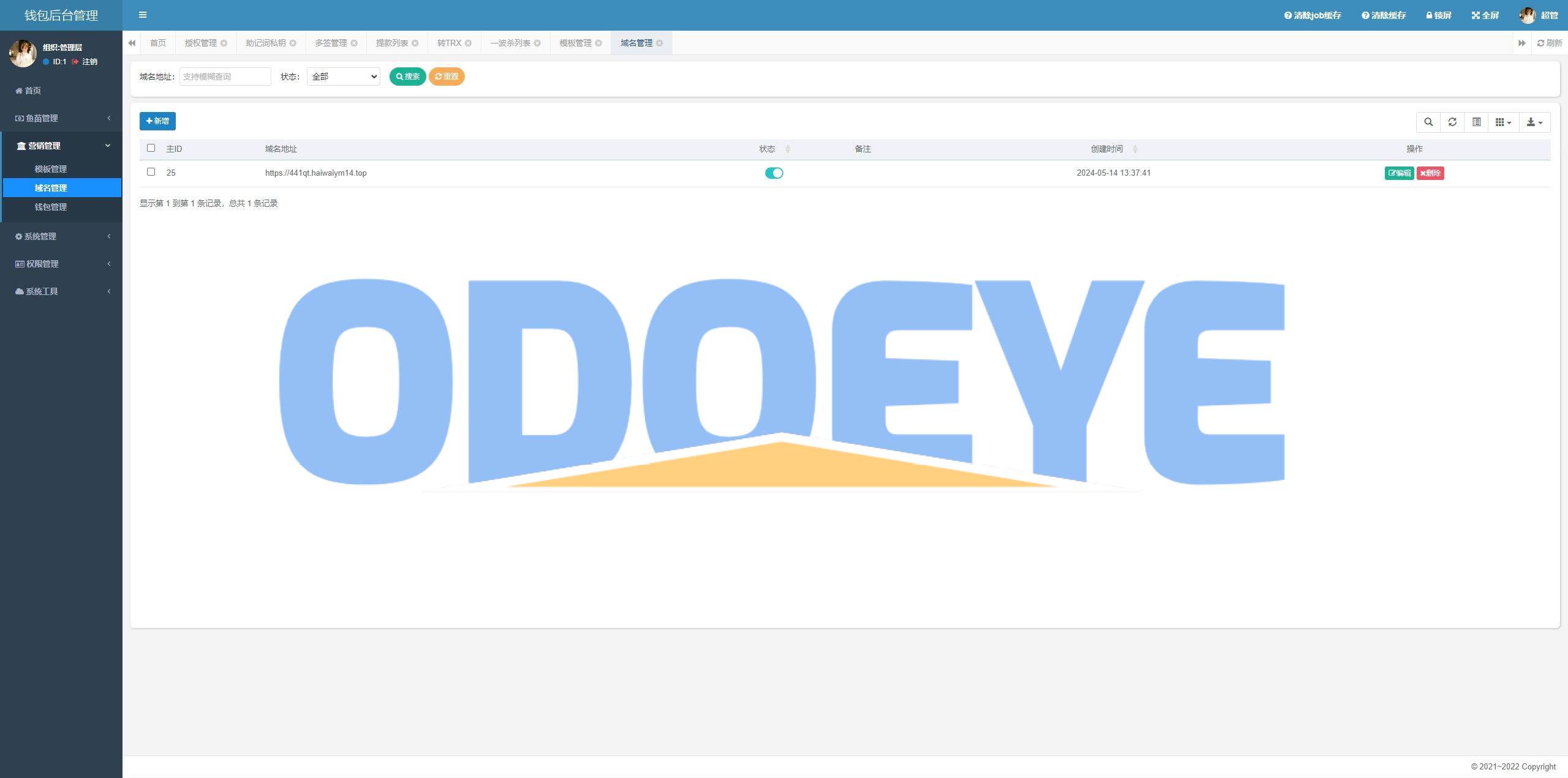Toggle the hamburger sidebar menu icon
This screenshot has width=1568, height=778.
click(x=143, y=15)
